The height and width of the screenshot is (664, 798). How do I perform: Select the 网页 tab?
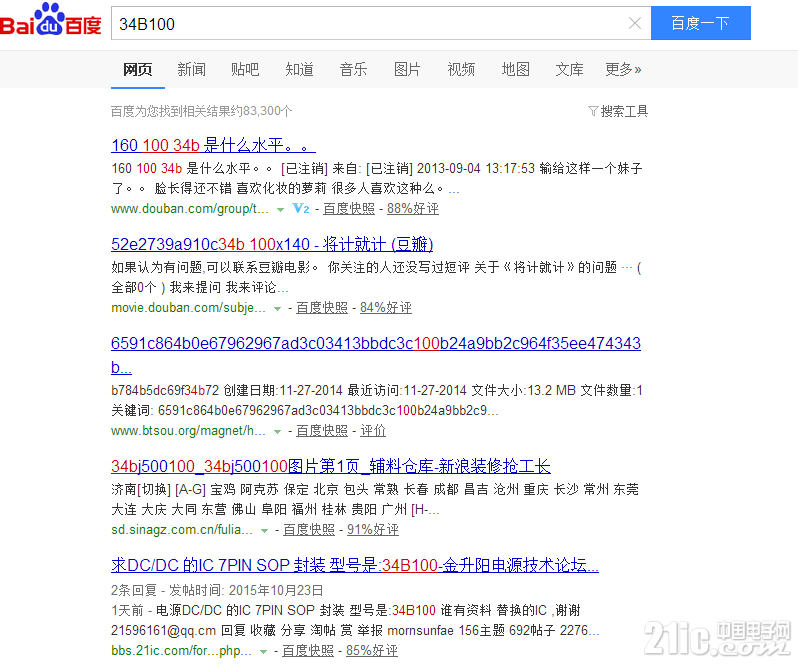137,69
